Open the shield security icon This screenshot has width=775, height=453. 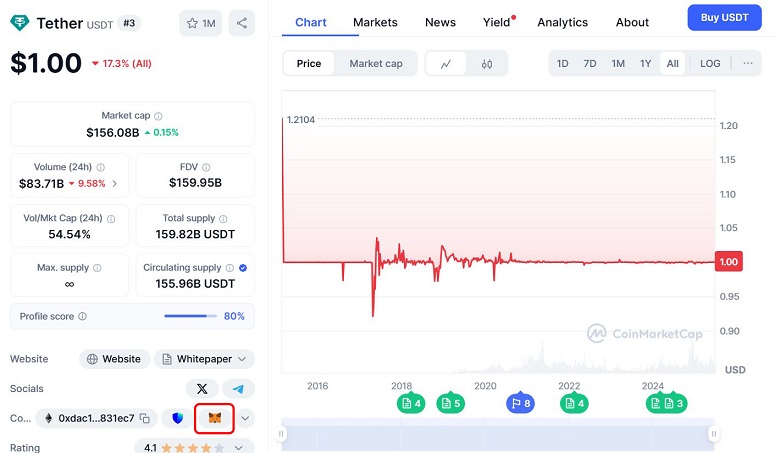[177, 418]
